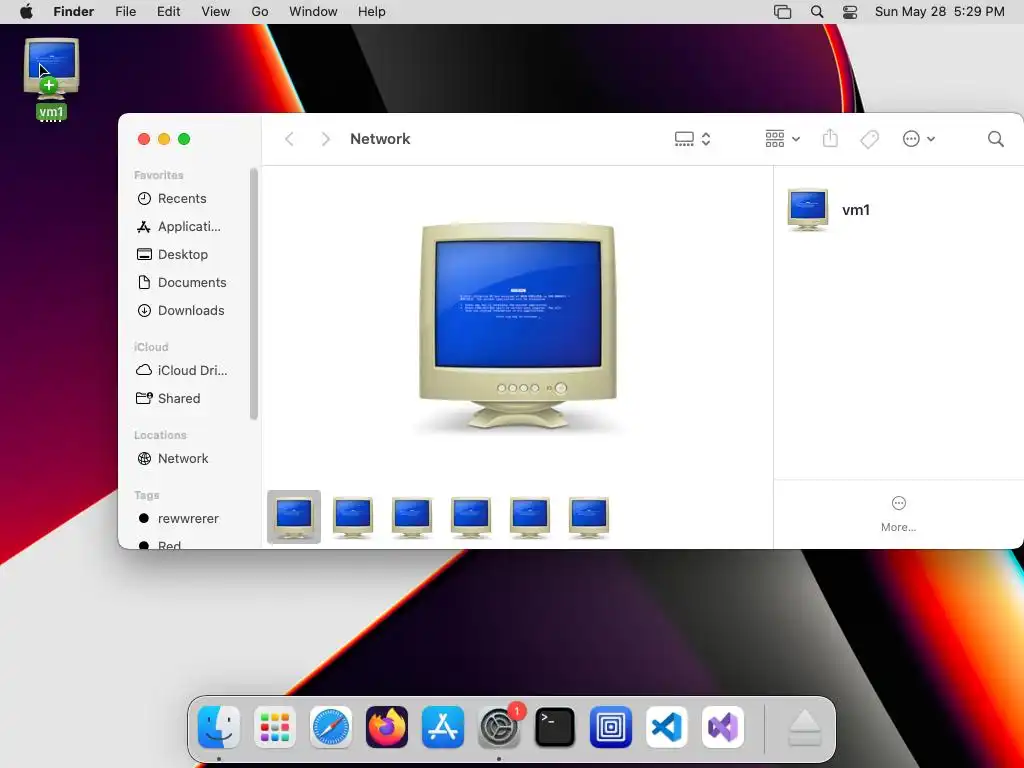This screenshot has width=1024, height=768.
Task: Select the sixth gallery thumbnail
Action: (588, 517)
